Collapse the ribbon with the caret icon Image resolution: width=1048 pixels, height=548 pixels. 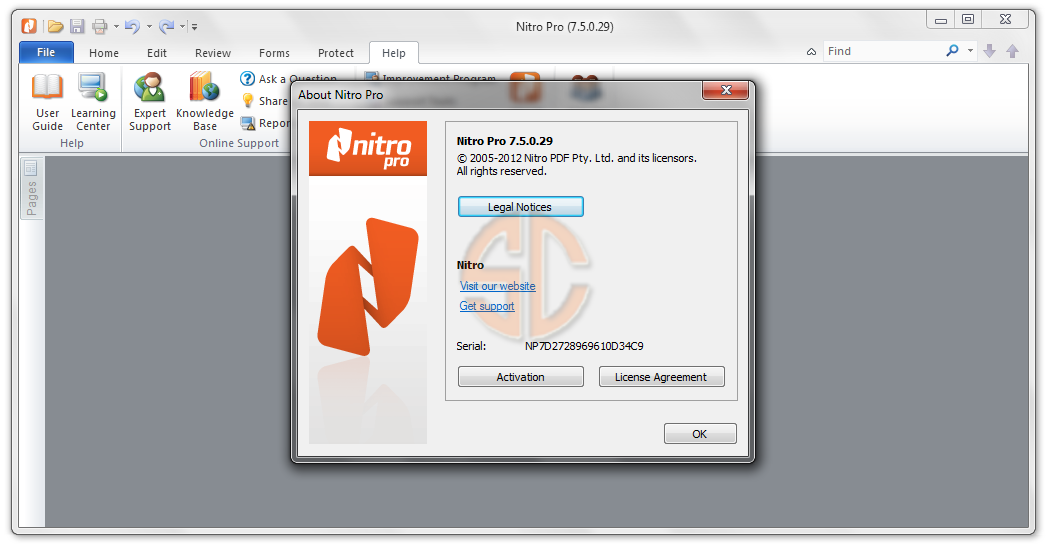point(811,51)
